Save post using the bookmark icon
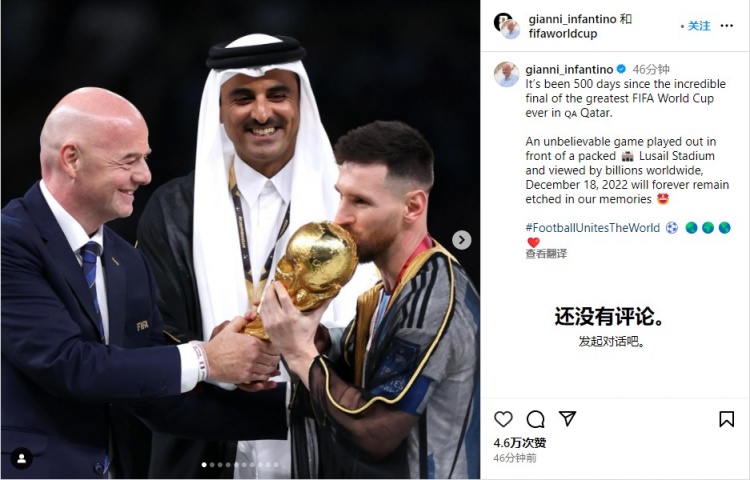The width and height of the screenshot is (750, 480). coord(726,419)
